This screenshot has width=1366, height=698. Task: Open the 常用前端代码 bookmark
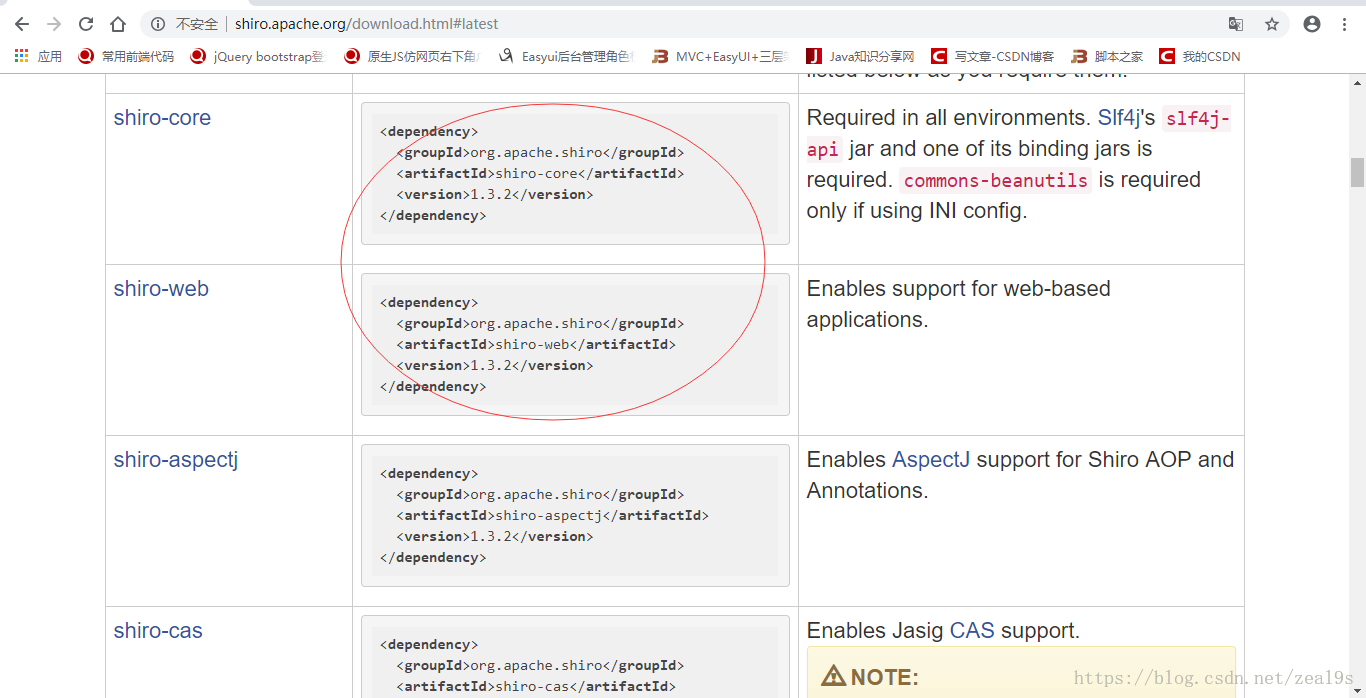tap(126, 56)
